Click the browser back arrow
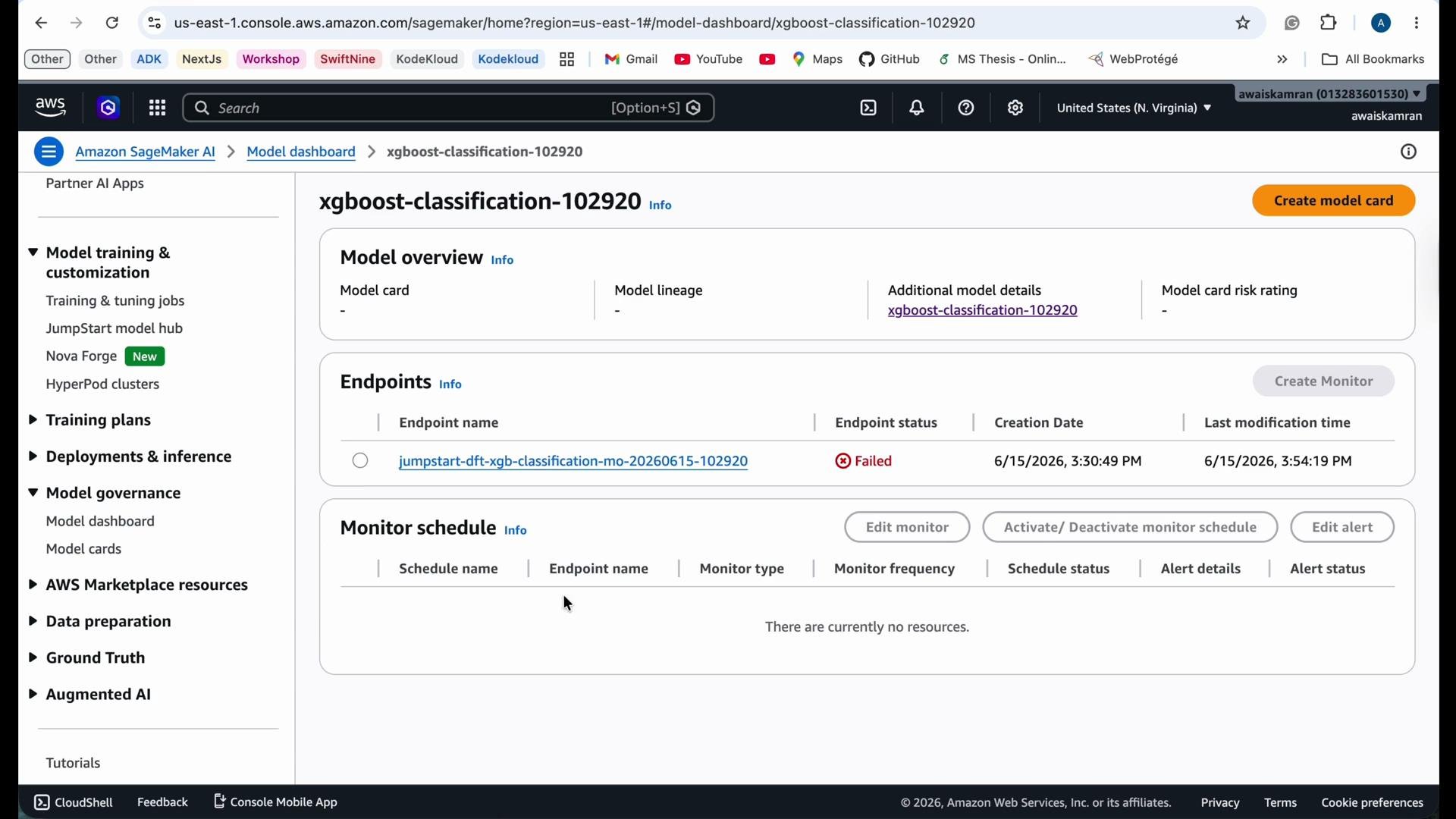Viewport: 1456px width, 819px height. (x=41, y=24)
